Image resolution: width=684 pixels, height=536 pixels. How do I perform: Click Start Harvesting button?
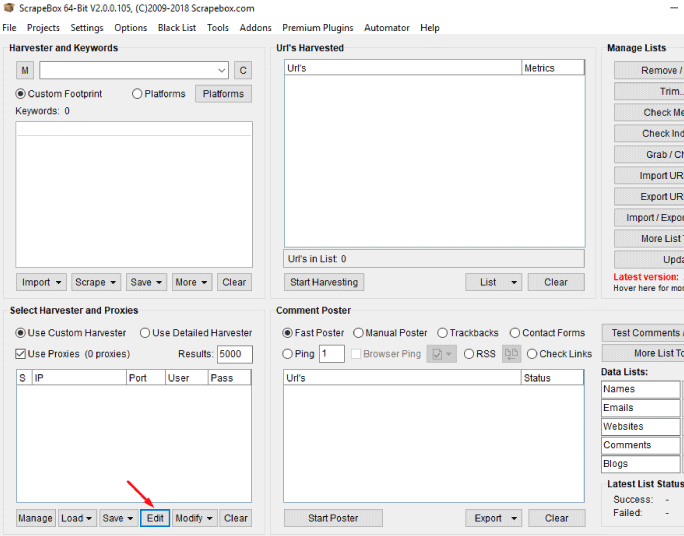[x=324, y=282]
